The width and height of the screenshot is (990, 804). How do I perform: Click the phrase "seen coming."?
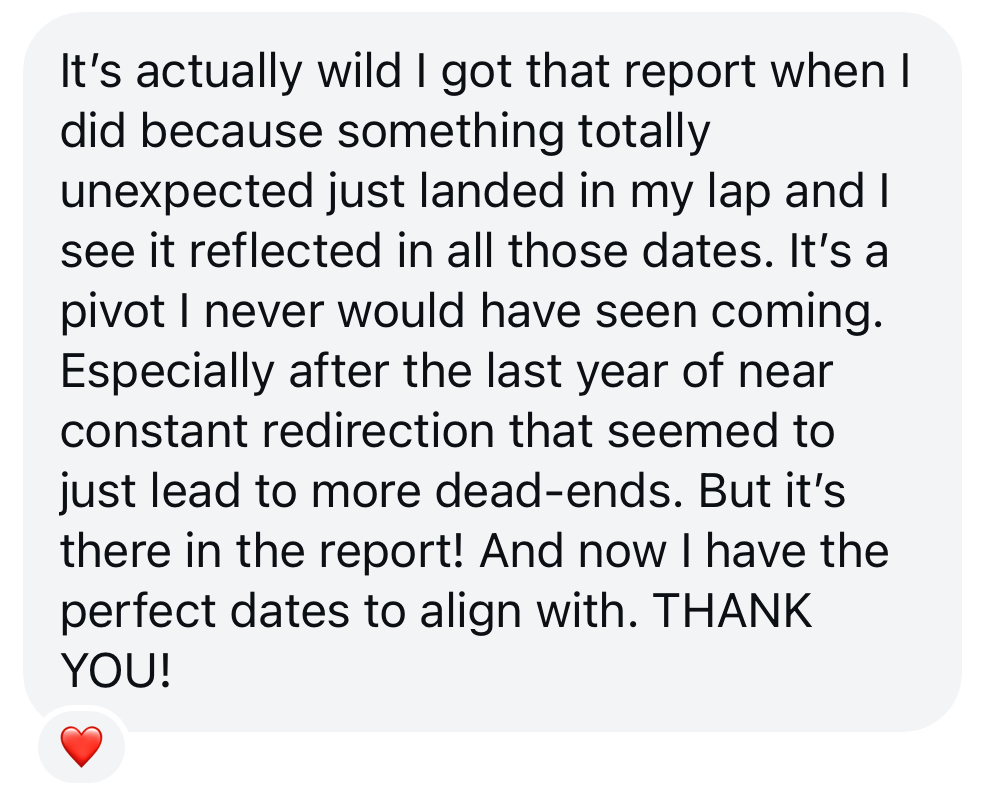739,311
